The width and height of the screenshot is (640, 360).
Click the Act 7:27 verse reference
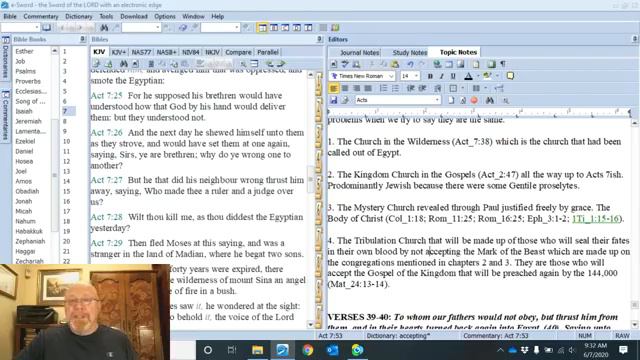[107, 180]
